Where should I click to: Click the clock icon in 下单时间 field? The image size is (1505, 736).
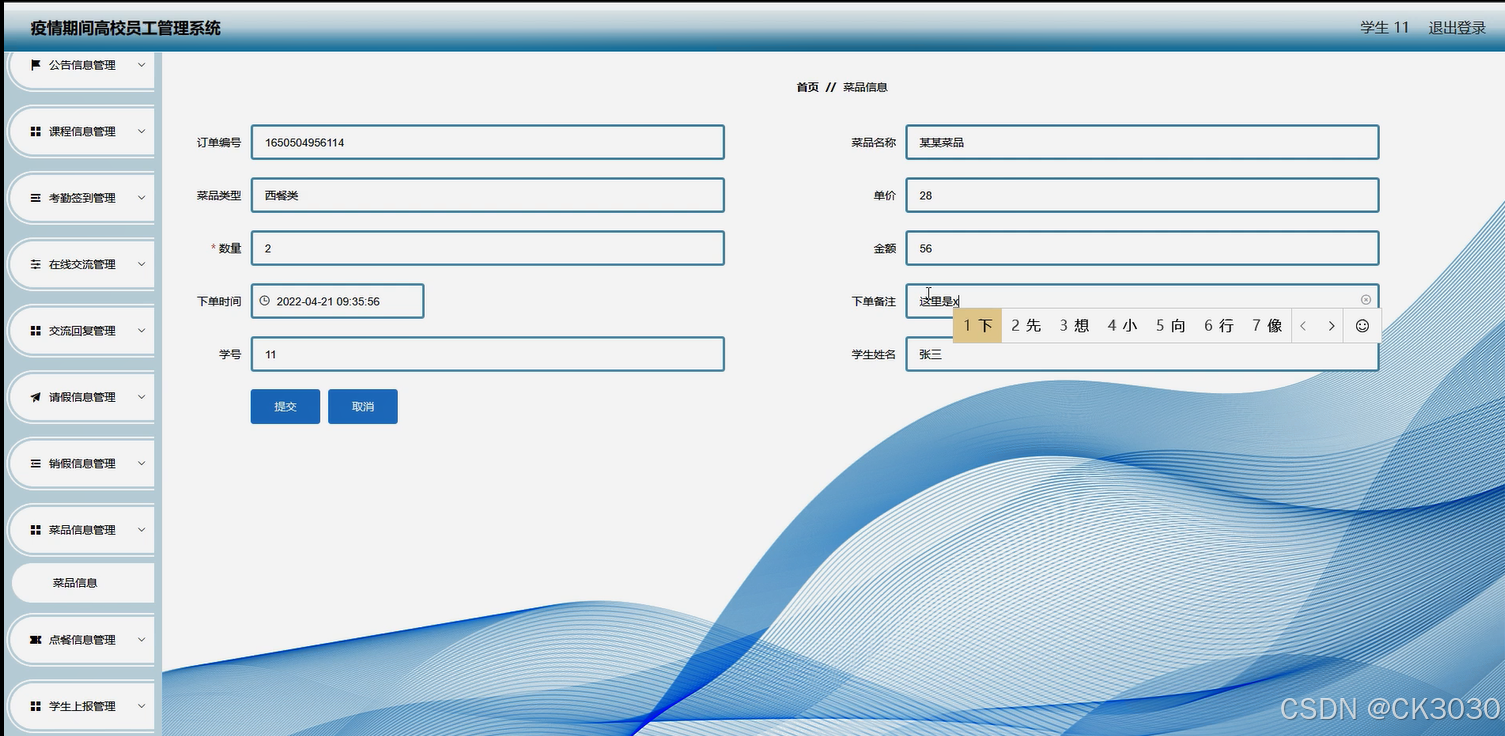coord(265,301)
